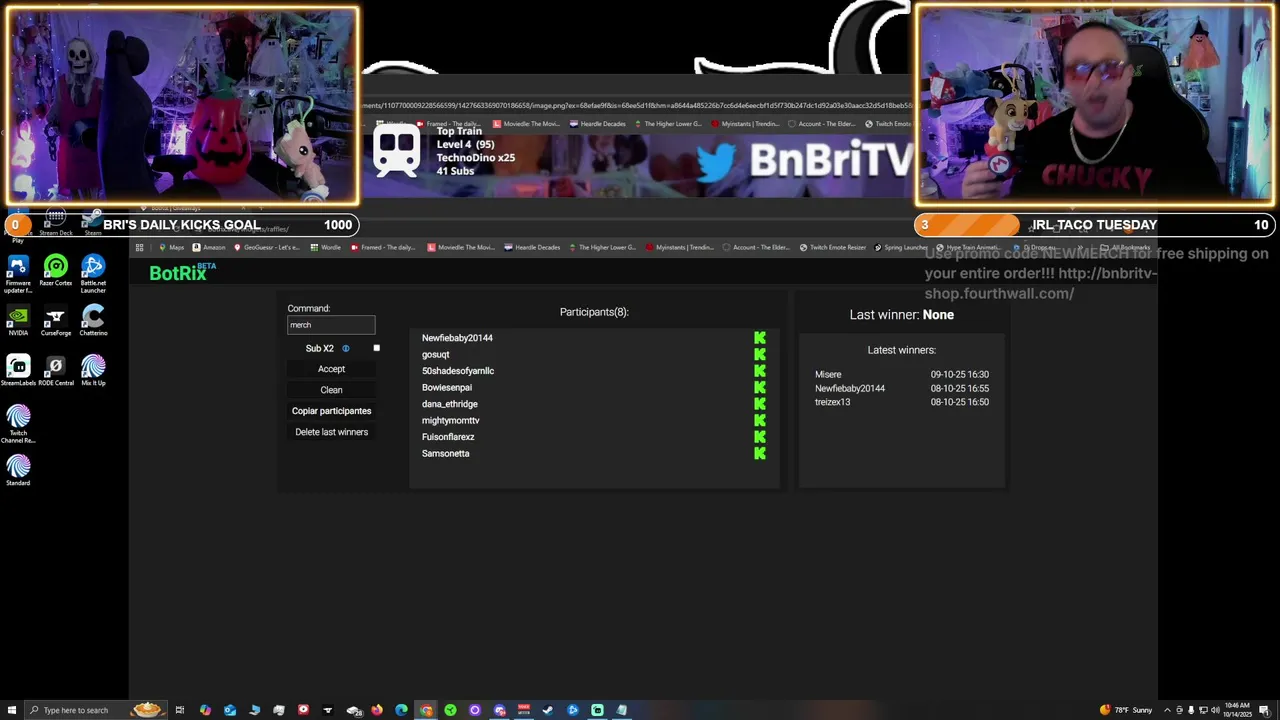1280x720 pixels.
Task: Click the 78°F Sunny weather widget
Action: [1128, 710]
